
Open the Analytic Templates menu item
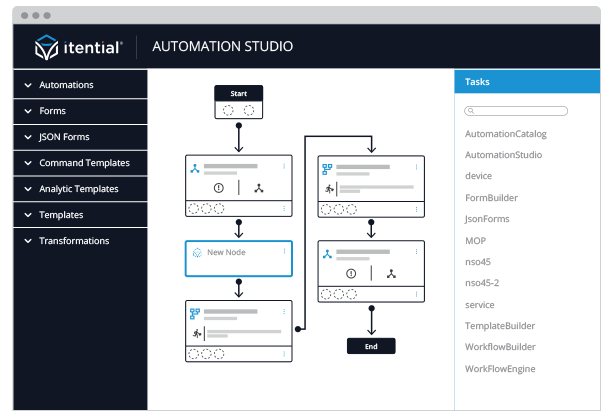(80, 189)
